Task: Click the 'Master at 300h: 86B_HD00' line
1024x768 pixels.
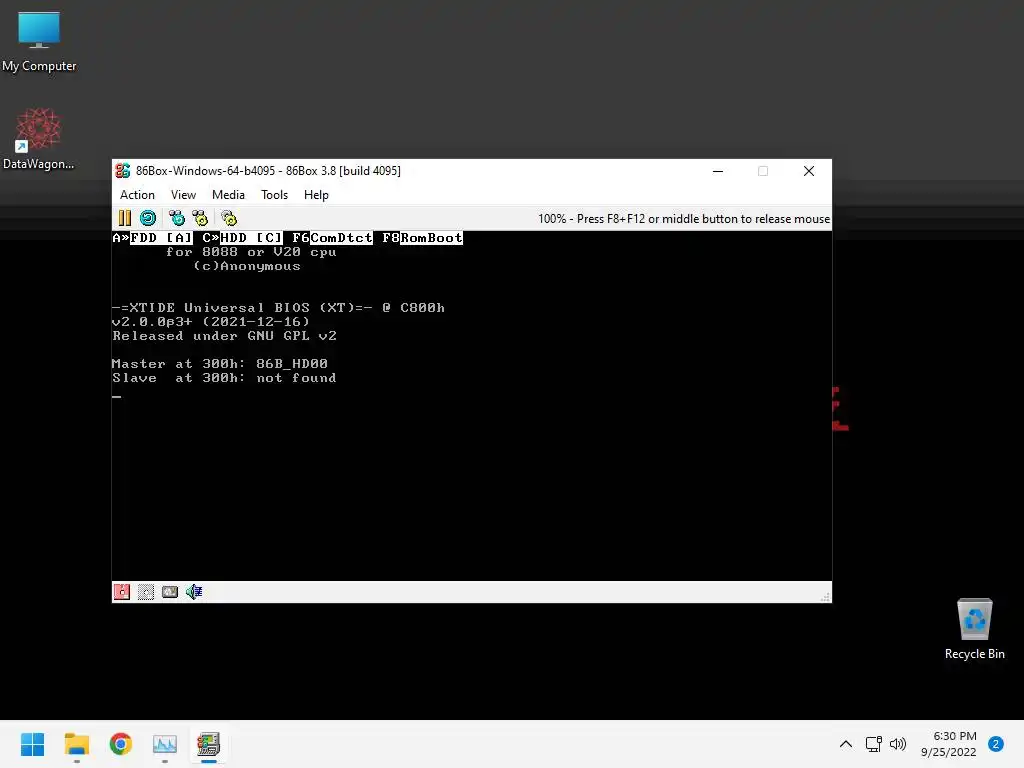Action: [x=219, y=364]
